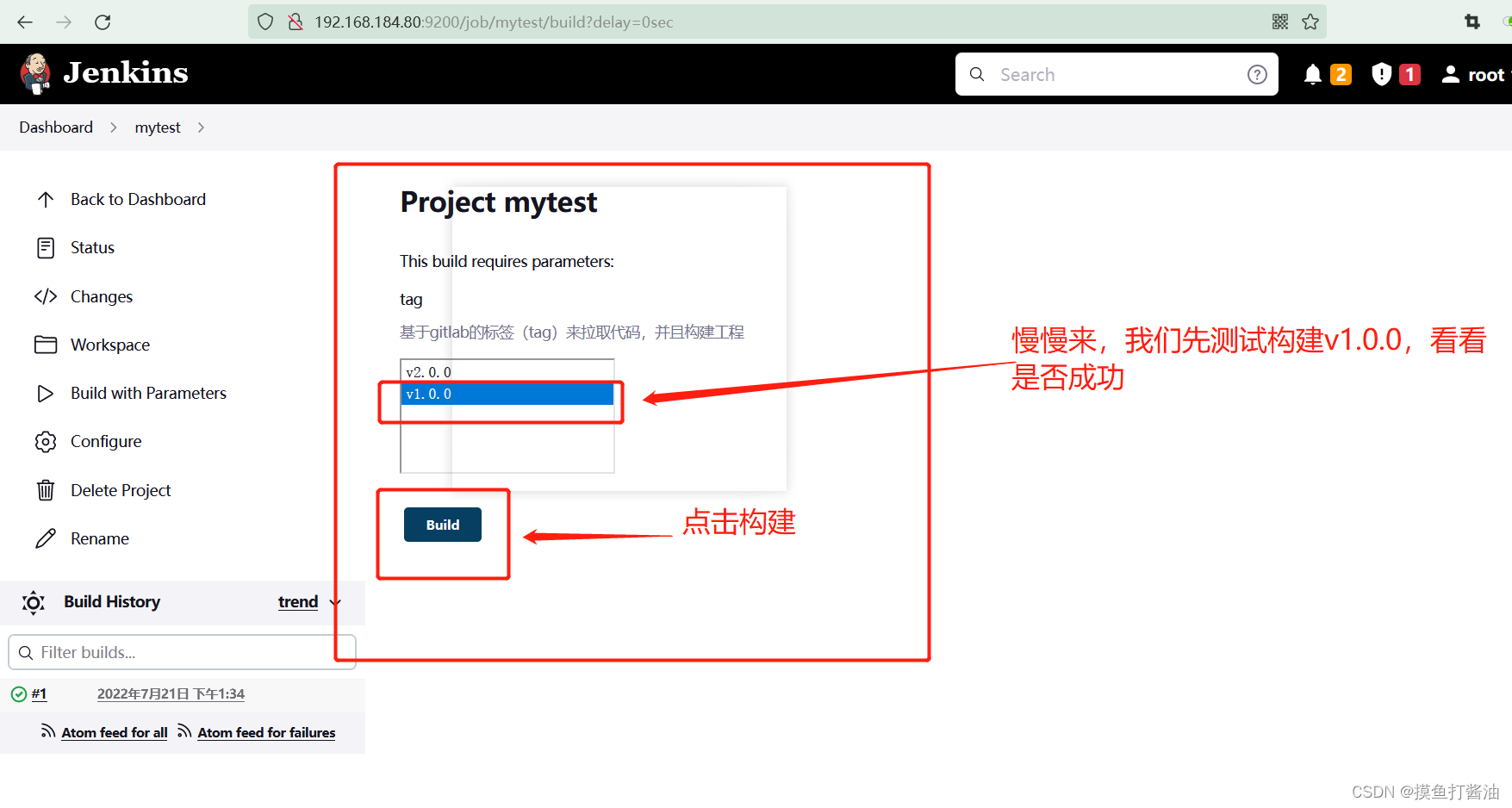This screenshot has width=1512, height=808.
Task: Select Rename in the sidebar
Action: [x=100, y=538]
